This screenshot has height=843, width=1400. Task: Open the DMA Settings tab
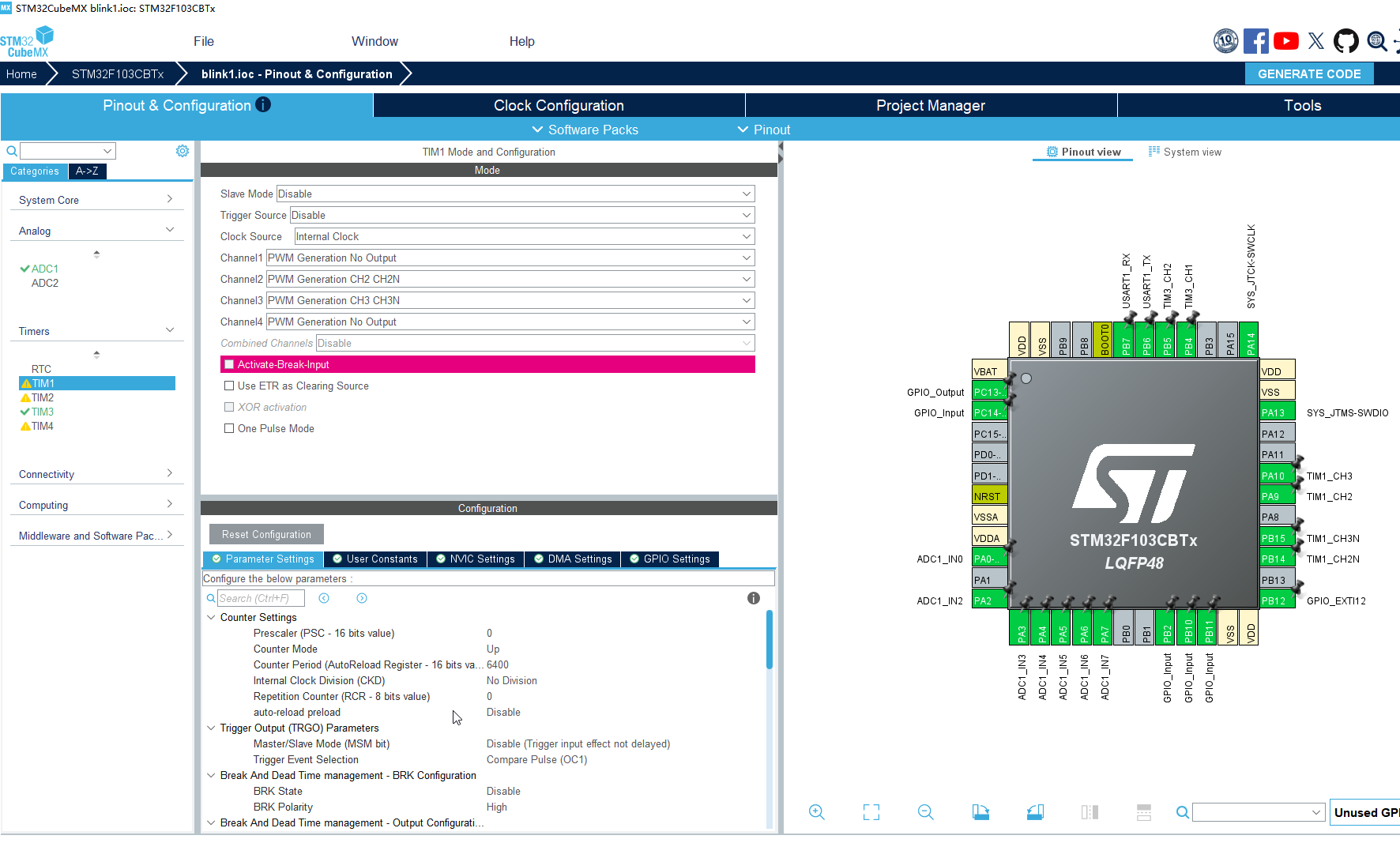pyautogui.click(x=572, y=559)
